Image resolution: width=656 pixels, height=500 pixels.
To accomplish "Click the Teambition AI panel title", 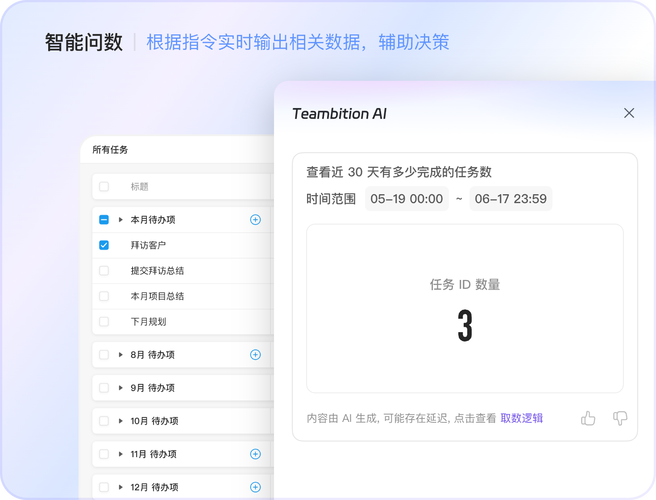I will coord(339,113).
